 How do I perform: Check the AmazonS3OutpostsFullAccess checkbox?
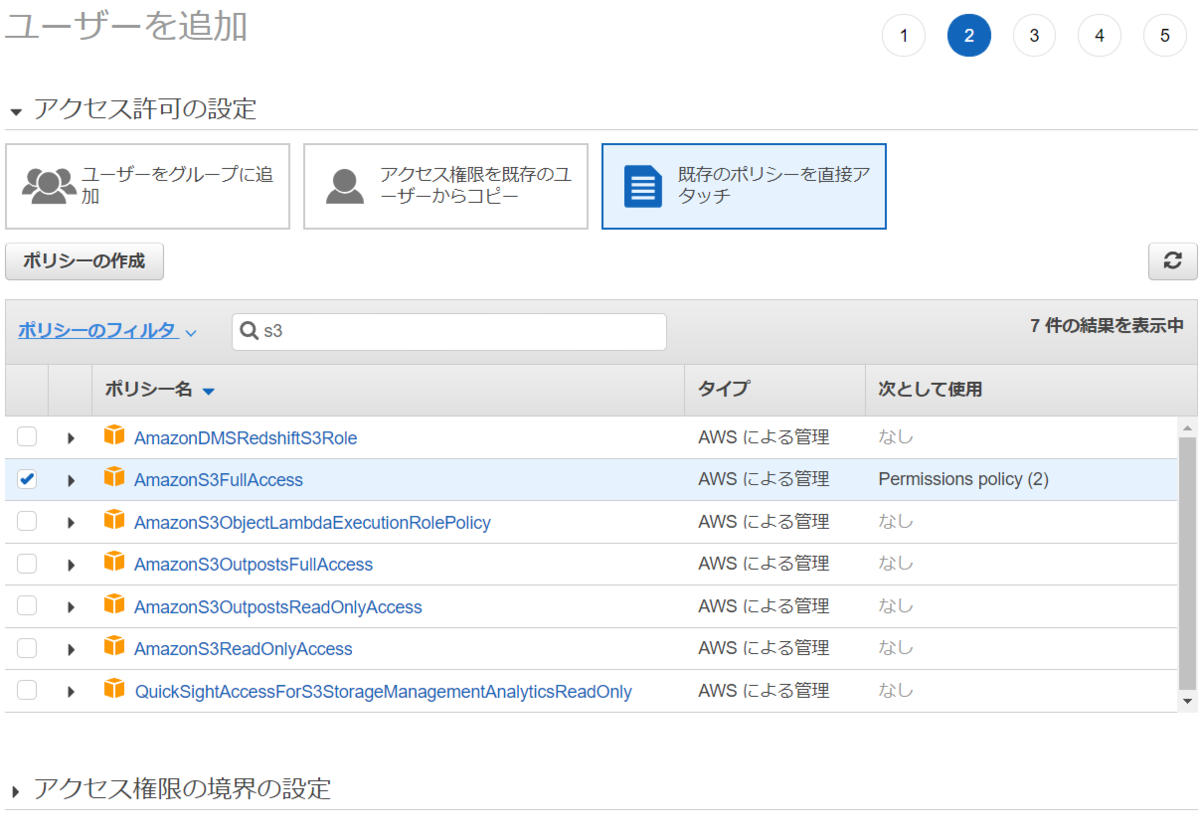(27, 564)
